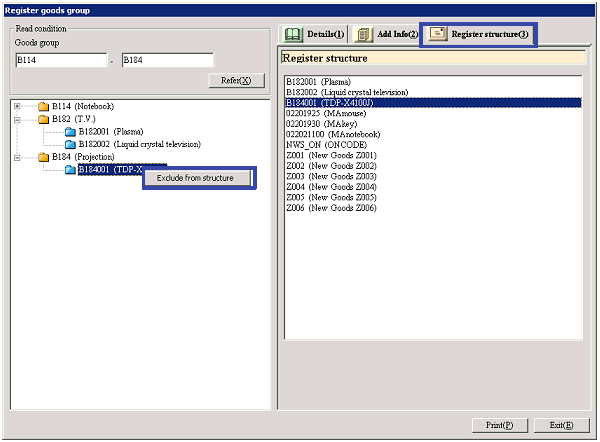Image resolution: width=600 pixels, height=442 pixels.
Task: Click the B182001 Plasma folder icon in tree
Action: click(x=70, y=132)
